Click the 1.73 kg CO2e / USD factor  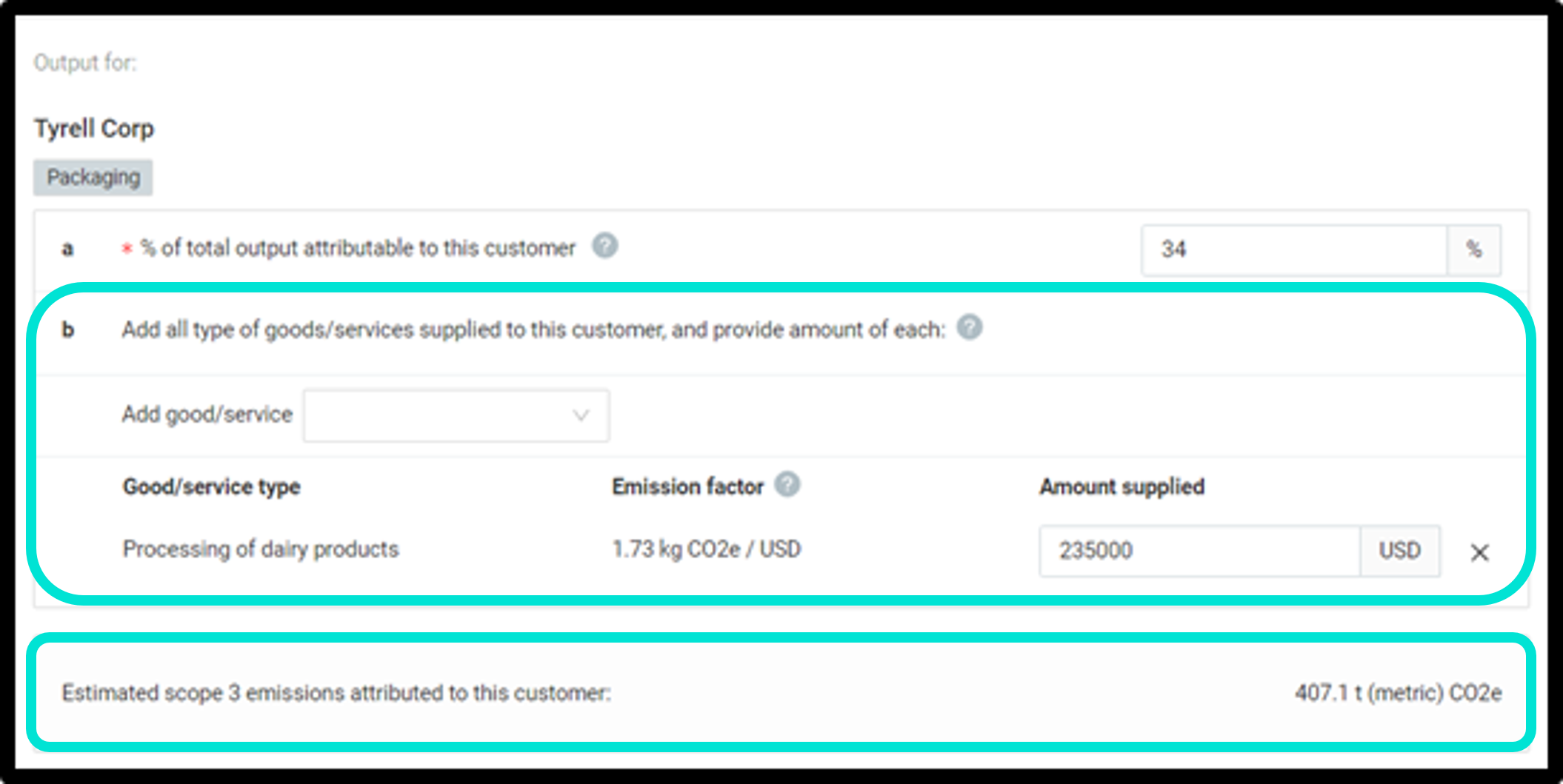[707, 549]
